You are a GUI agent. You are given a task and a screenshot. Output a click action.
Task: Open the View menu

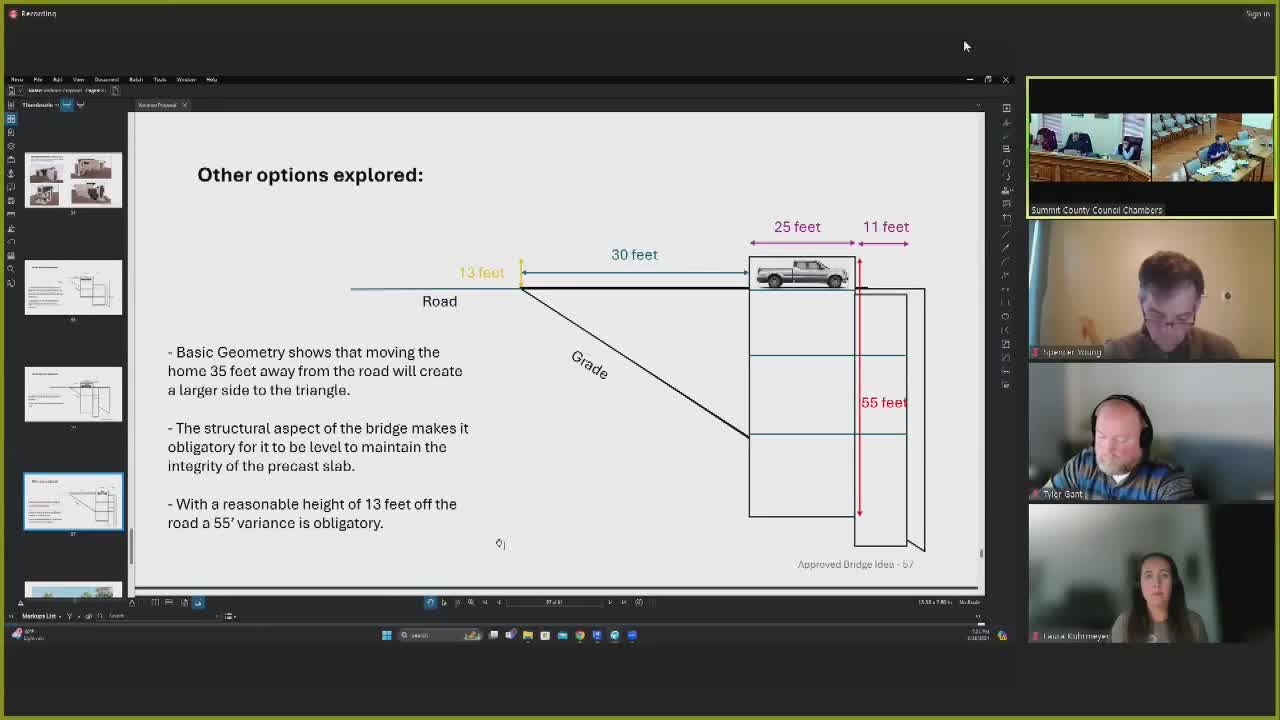point(78,79)
